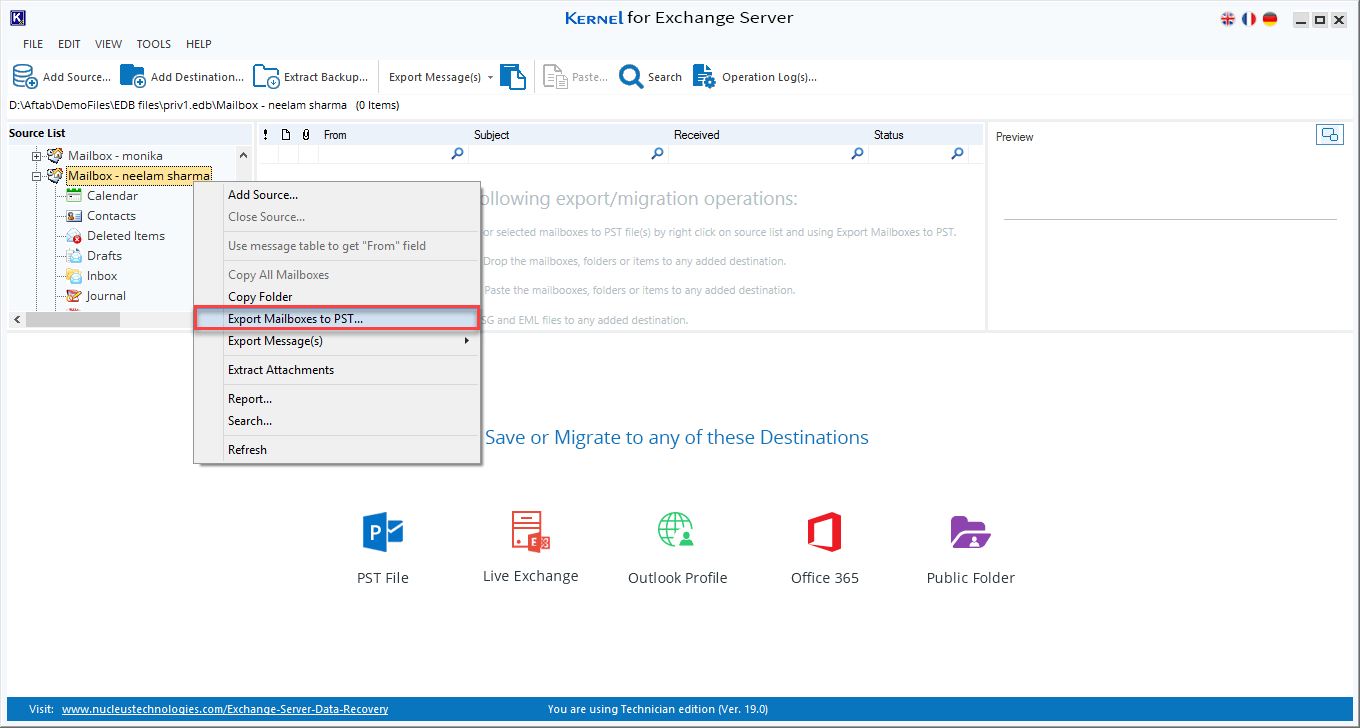Select Copy Folder in the context menu
Image resolution: width=1360 pixels, height=728 pixels.
tap(337, 297)
